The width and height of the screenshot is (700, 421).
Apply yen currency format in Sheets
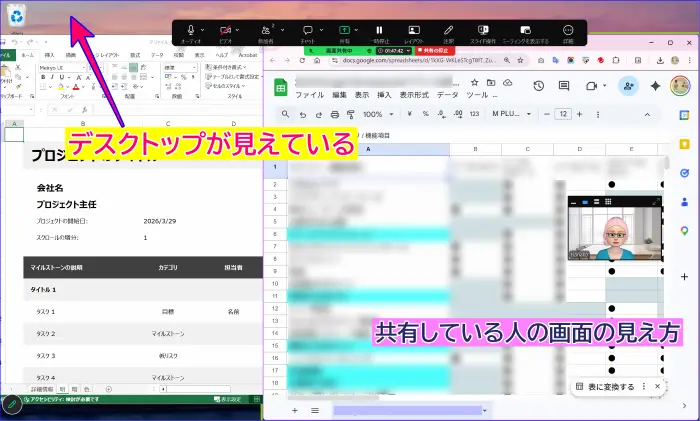409,114
